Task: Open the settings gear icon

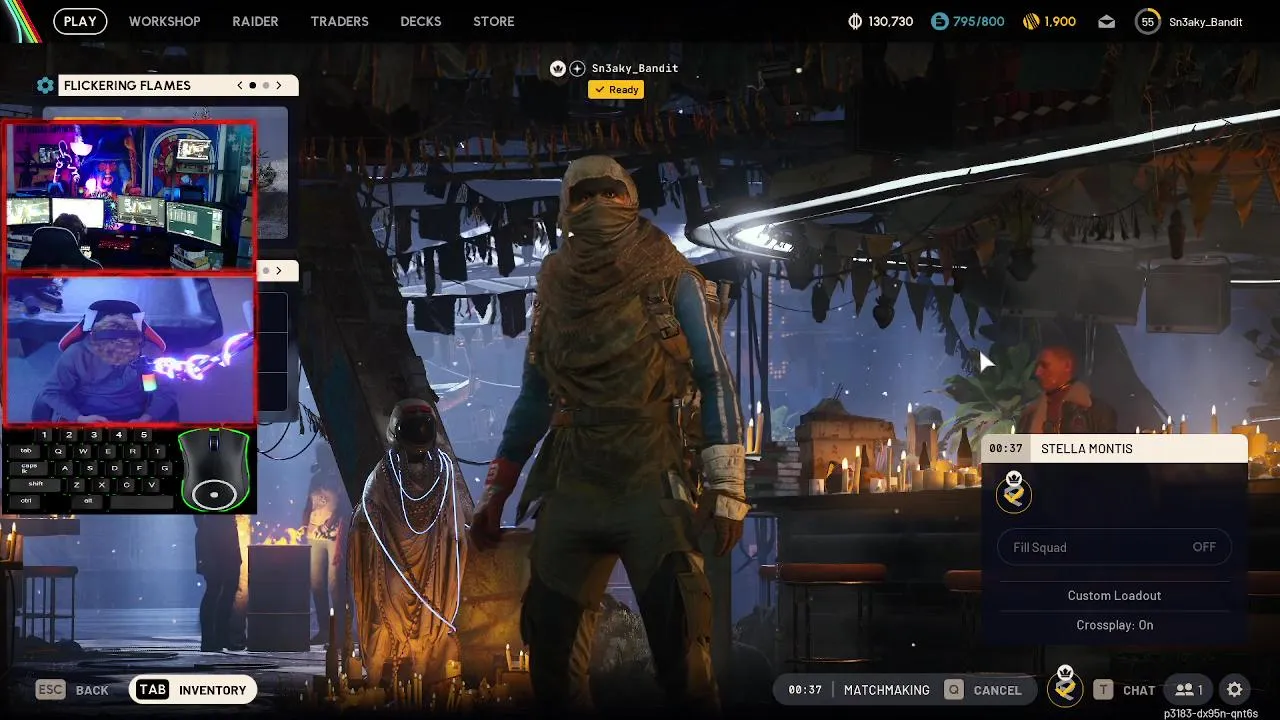Action: click(x=1235, y=689)
